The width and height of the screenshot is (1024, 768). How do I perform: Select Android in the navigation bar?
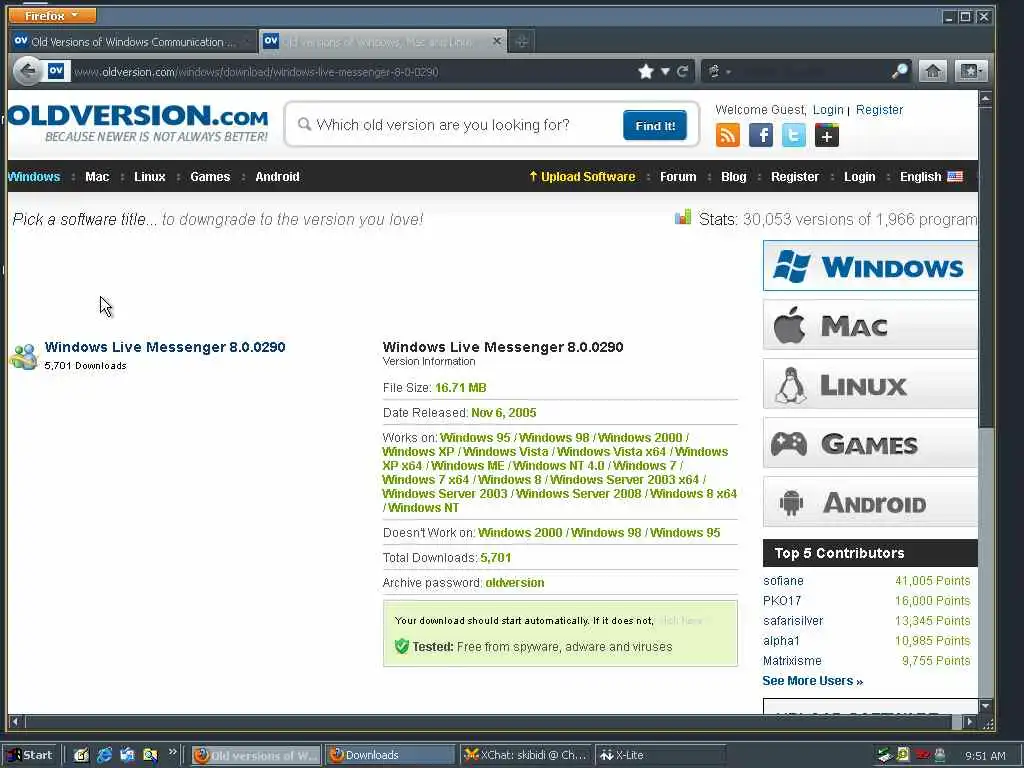(x=277, y=176)
